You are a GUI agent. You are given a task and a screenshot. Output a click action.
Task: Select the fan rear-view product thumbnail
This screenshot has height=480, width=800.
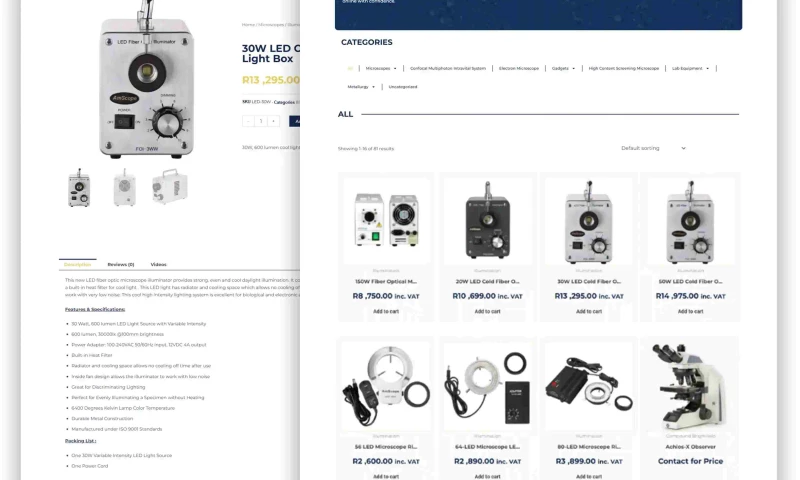124,188
